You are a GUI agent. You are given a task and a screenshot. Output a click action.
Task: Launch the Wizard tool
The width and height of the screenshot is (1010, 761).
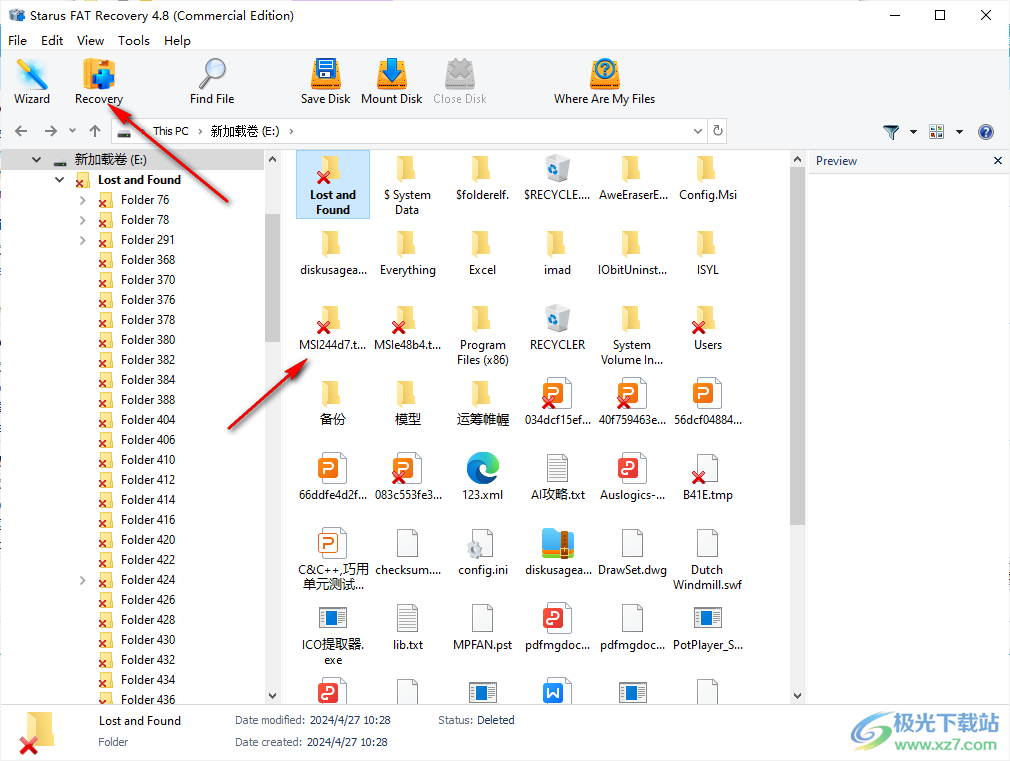point(32,80)
